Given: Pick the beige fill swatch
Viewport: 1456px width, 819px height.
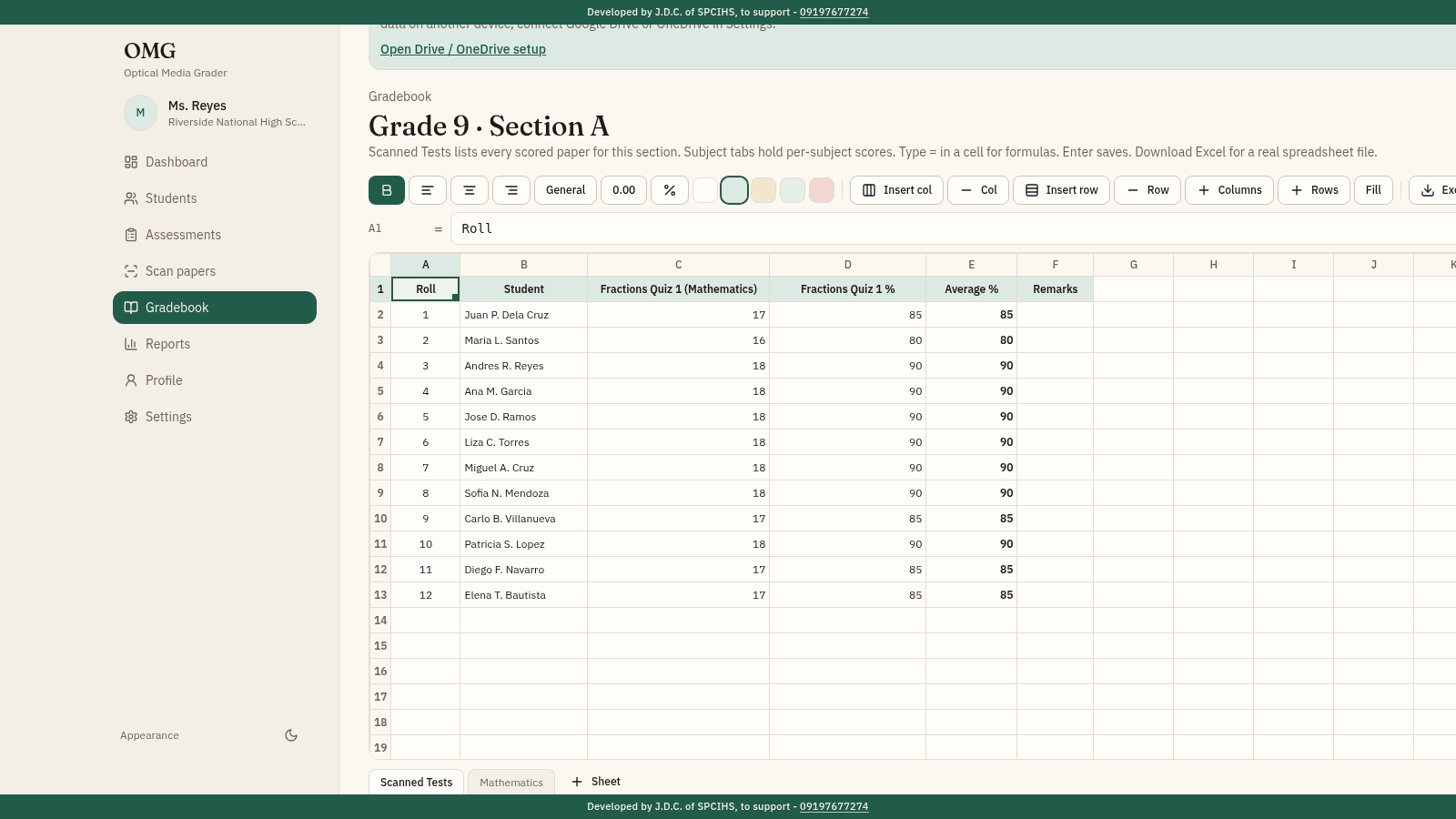Looking at the screenshot, I should coord(763,190).
